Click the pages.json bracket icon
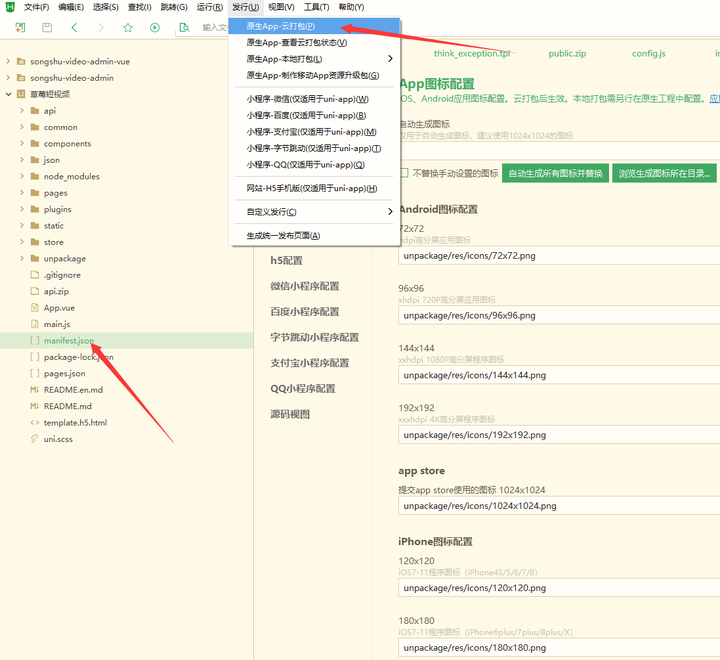This screenshot has height=660, width=720. [34, 373]
